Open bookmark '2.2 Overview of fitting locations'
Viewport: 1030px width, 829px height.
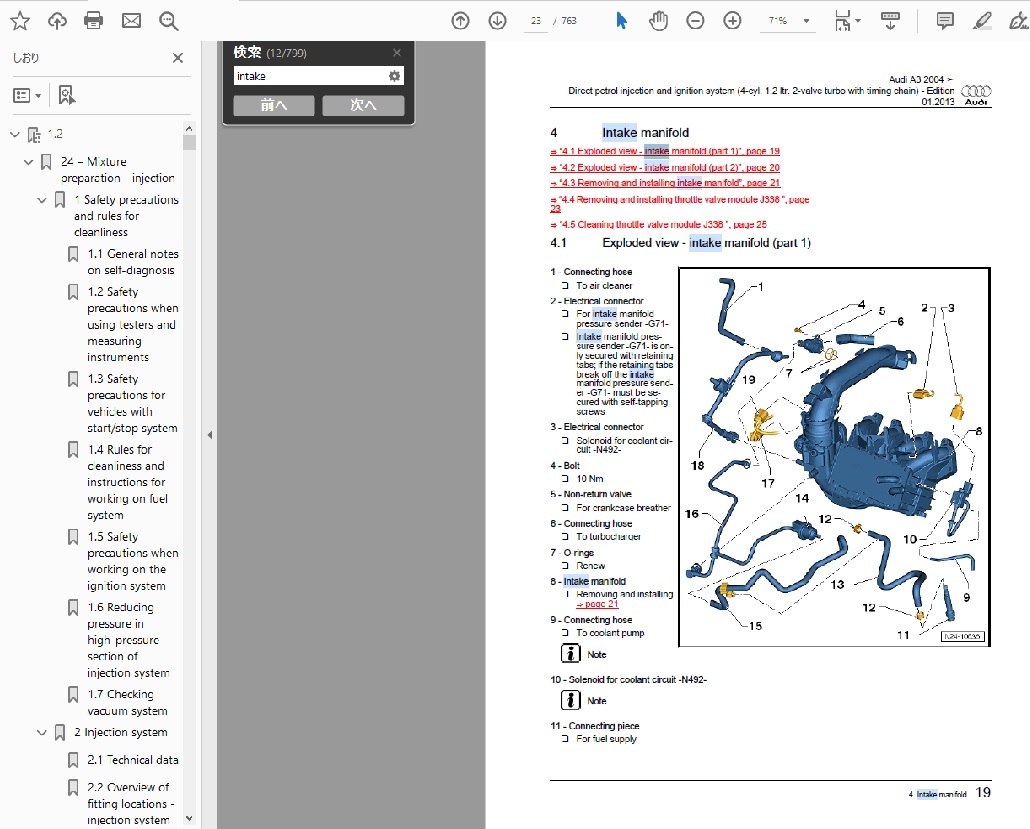tap(131, 803)
